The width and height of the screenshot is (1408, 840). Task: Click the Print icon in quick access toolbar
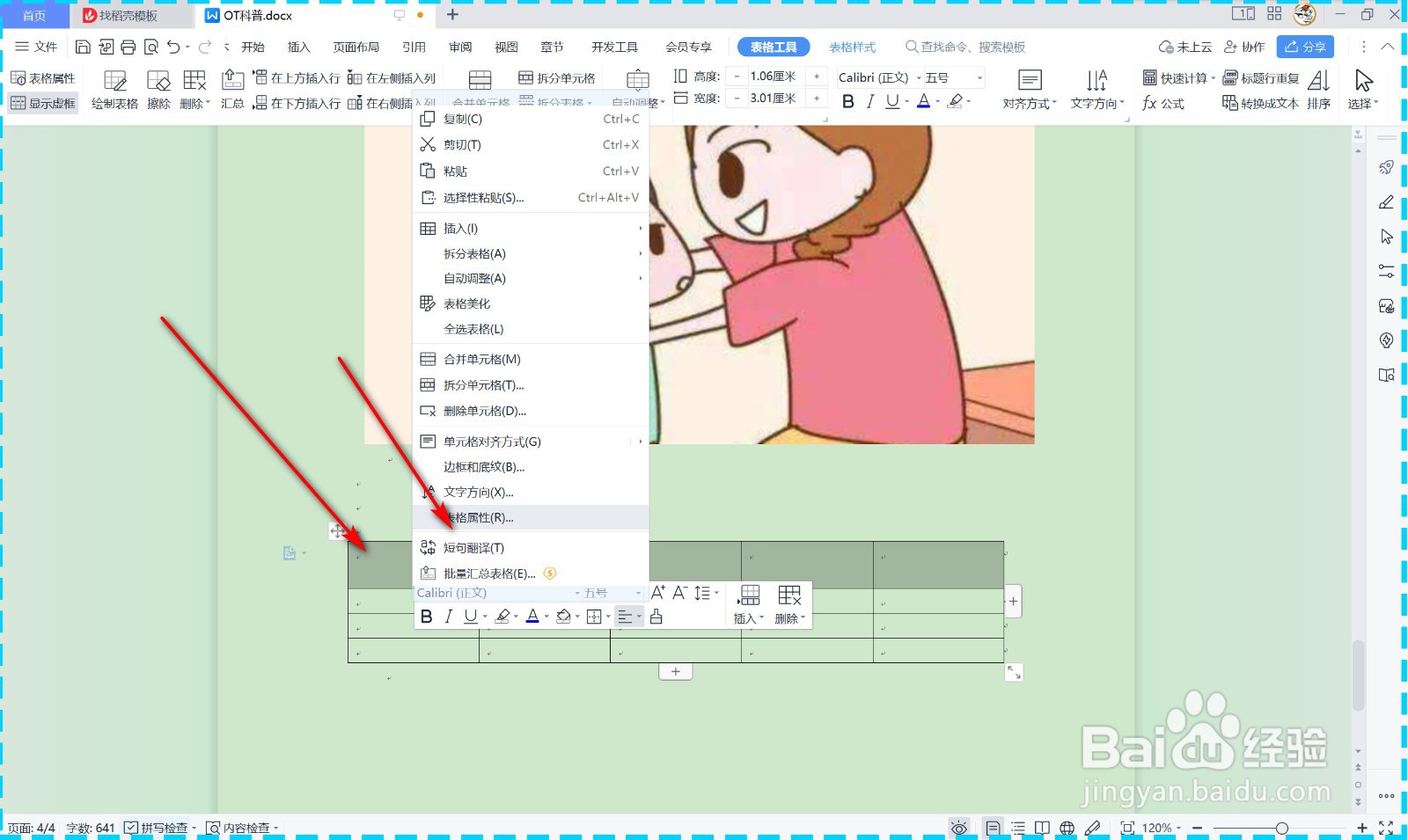pyautogui.click(x=128, y=47)
